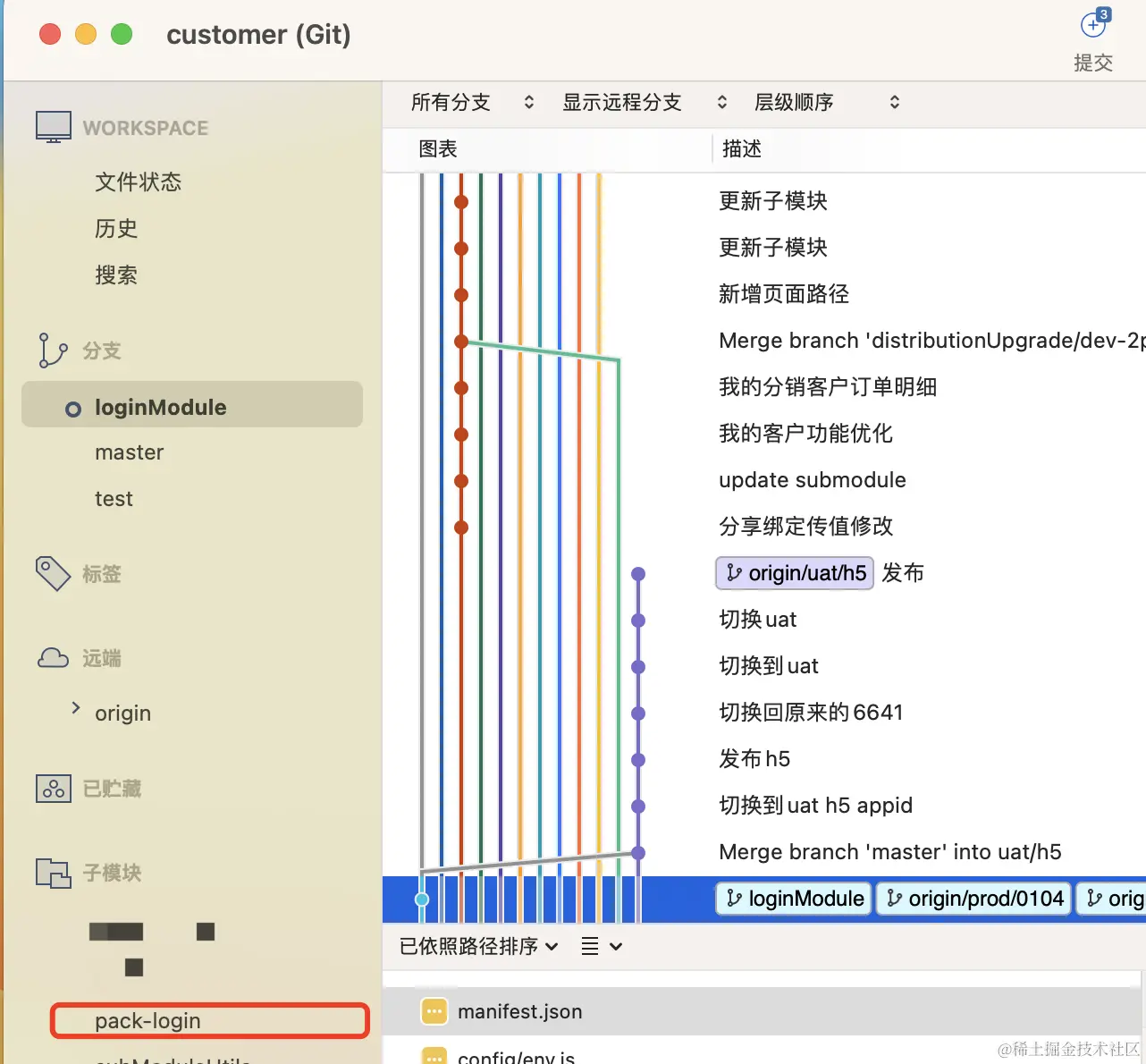The image size is (1146, 1064).
Task: Select the master branch
Action: [130, 452]
